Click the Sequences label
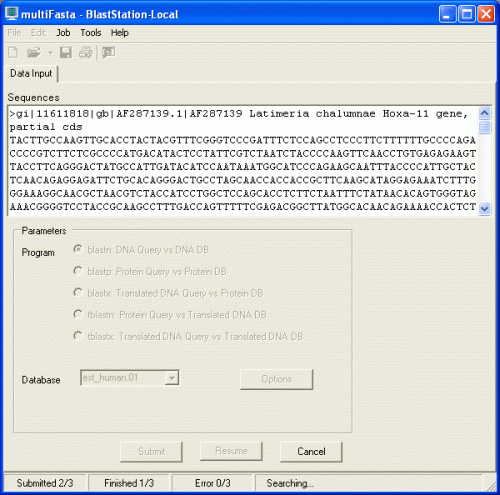 pyautogui.click(x=33, y=97)
